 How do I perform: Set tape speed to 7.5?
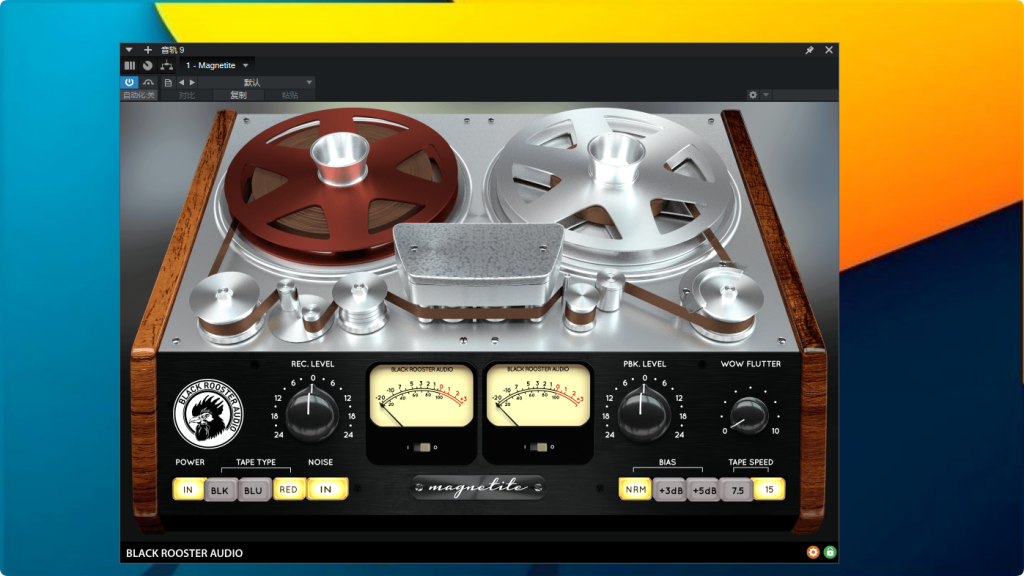[x=737, y=490]
